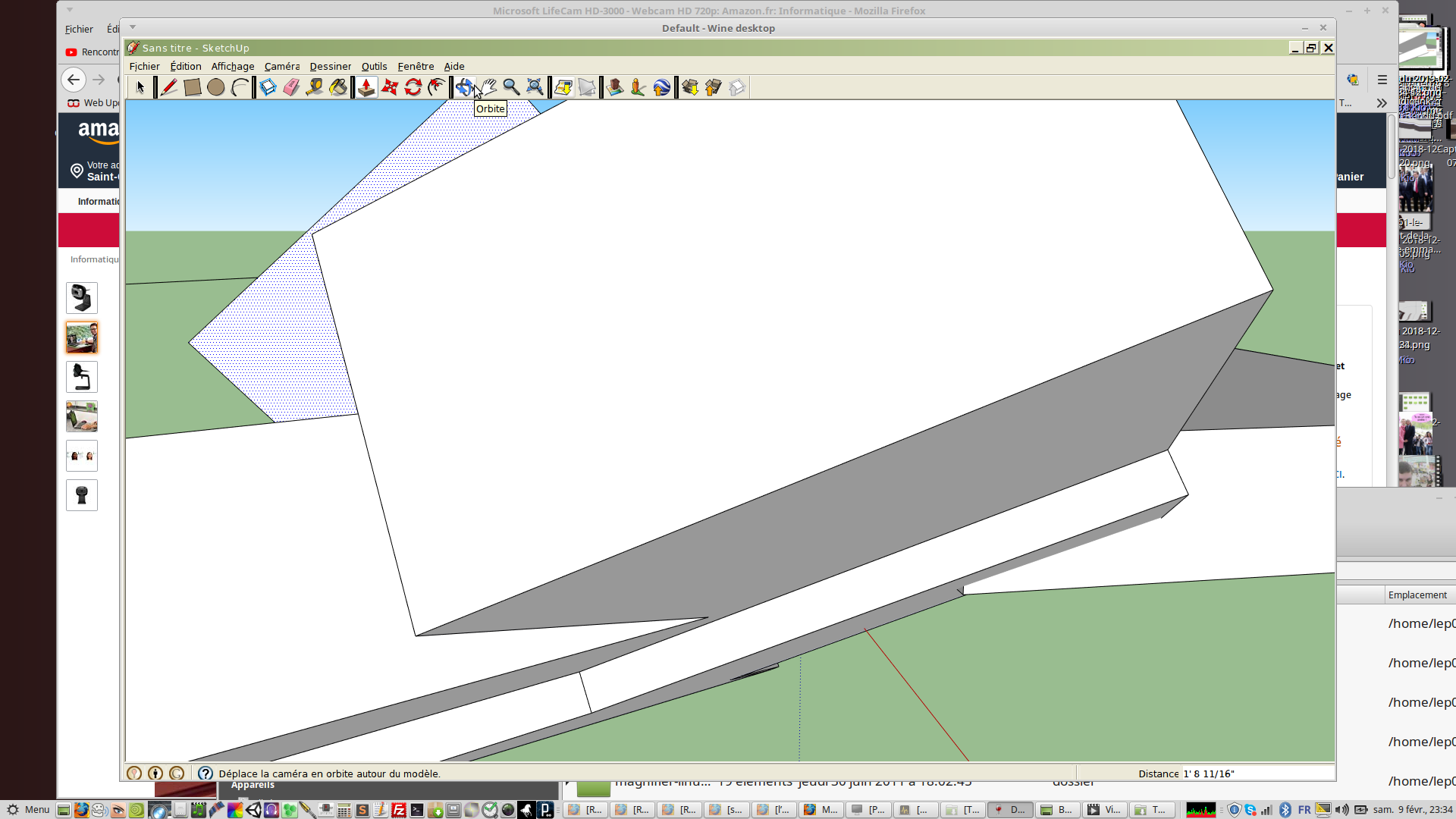Screen dimensions: 1456x819
Task: Select the Pencil line tool
Action: coord(168,87)
